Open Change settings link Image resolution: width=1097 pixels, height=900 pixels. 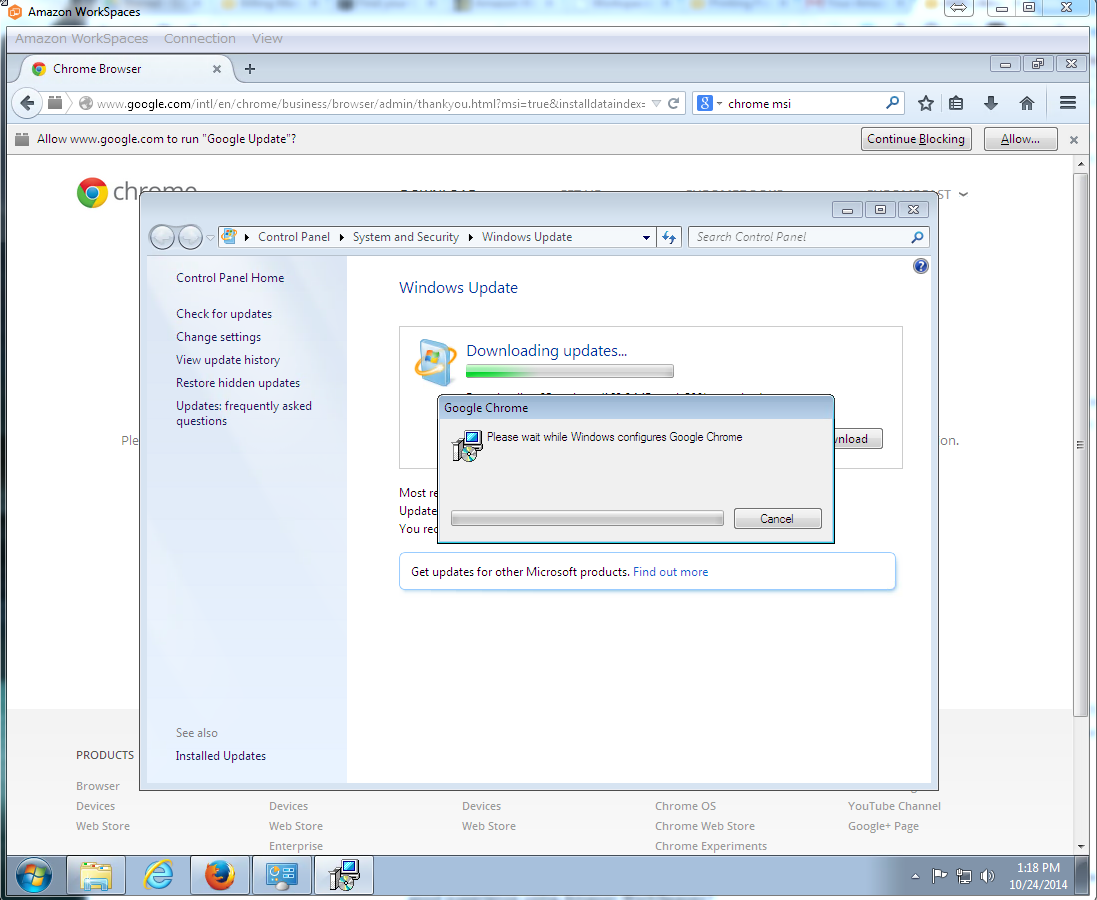coord(218,337)
